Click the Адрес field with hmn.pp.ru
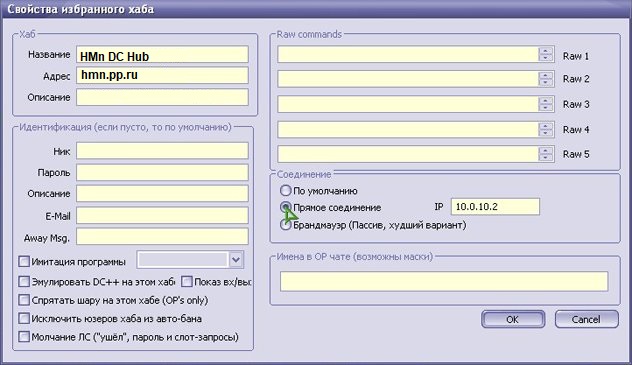Image resolution: width=632 pixels, height=365 pixels. pyautogui.click(x=162, y=75)
